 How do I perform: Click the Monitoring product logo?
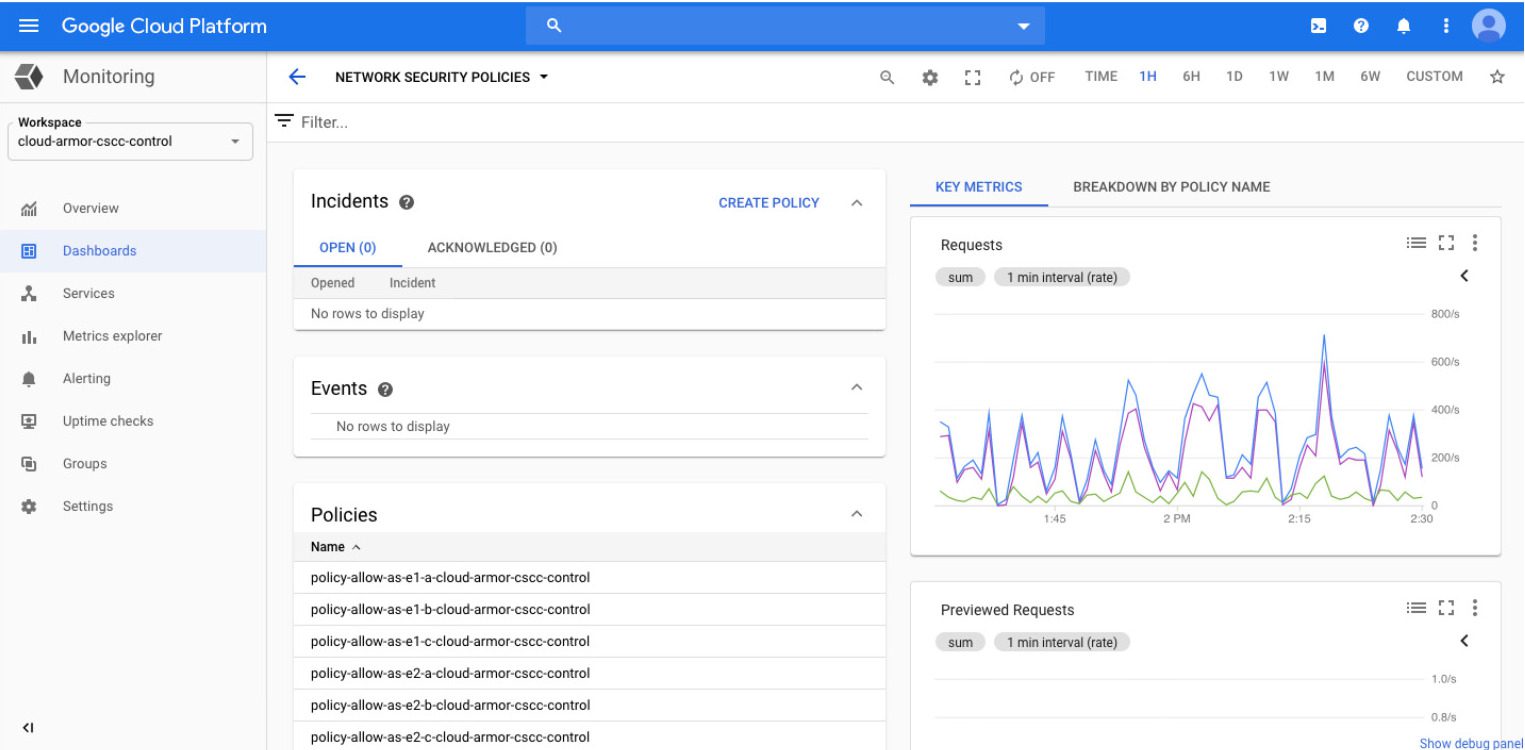pos(29,76)
